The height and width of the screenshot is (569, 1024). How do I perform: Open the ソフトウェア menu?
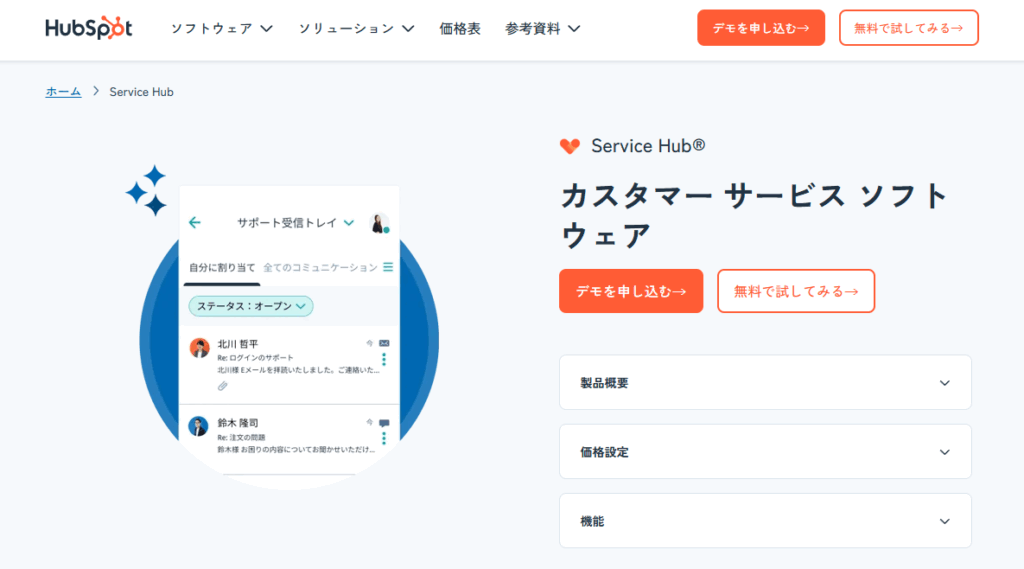pos(221,29)
